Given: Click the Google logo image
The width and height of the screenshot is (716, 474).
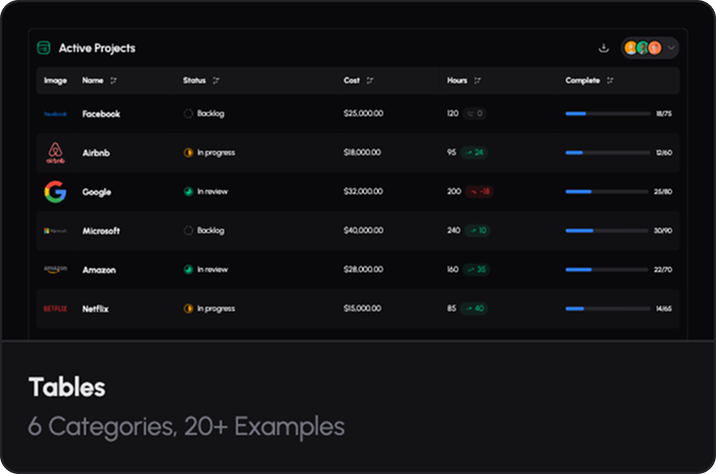Looking at the screenshot, I should pyautogui.click(x=55, y=192).
